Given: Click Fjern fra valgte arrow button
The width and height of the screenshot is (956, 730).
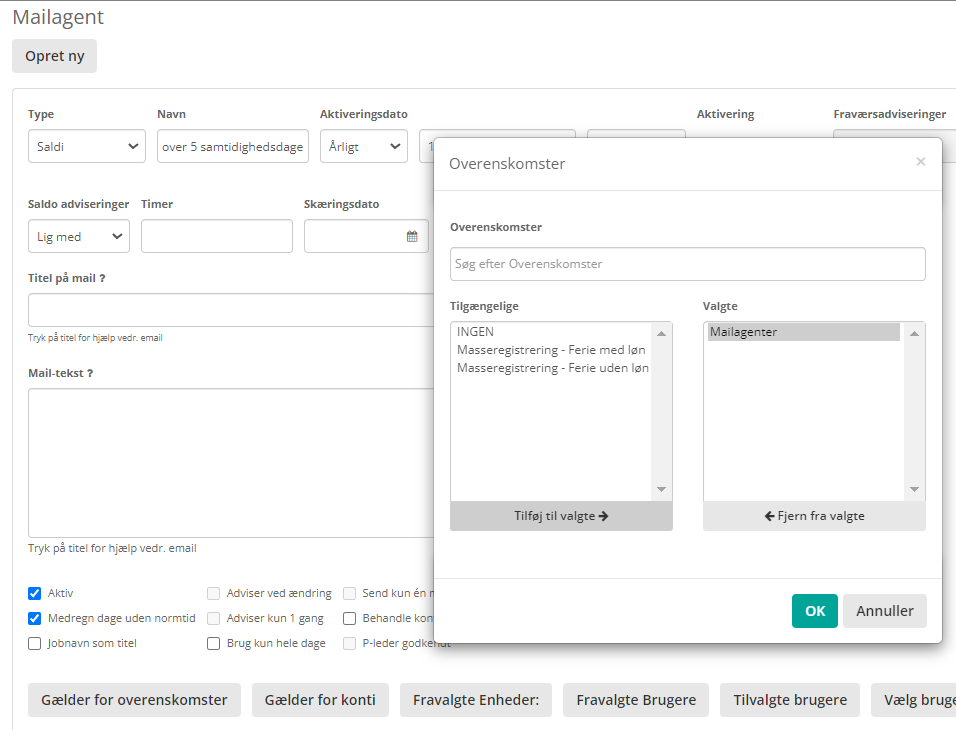Looking at the screenshot, I should coord(814,516).
